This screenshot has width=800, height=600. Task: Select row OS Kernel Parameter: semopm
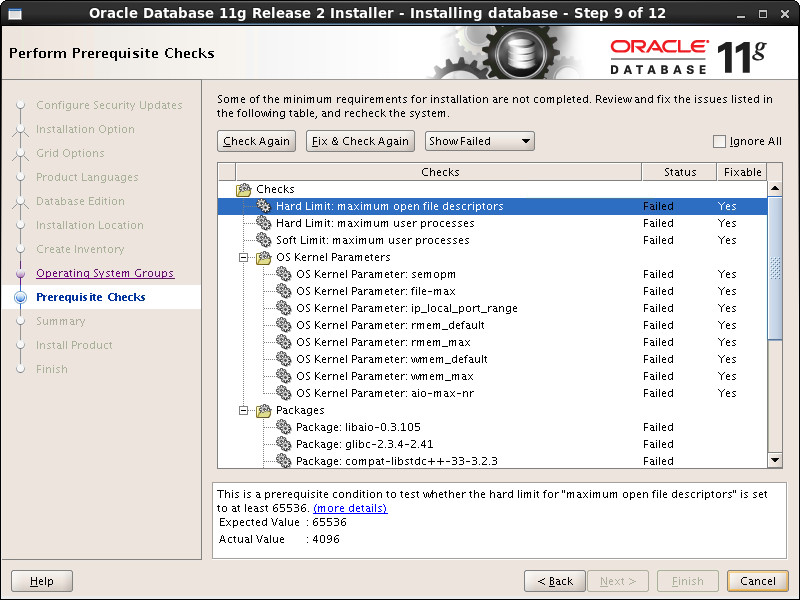pyautogui.click(x=492, y=274)
